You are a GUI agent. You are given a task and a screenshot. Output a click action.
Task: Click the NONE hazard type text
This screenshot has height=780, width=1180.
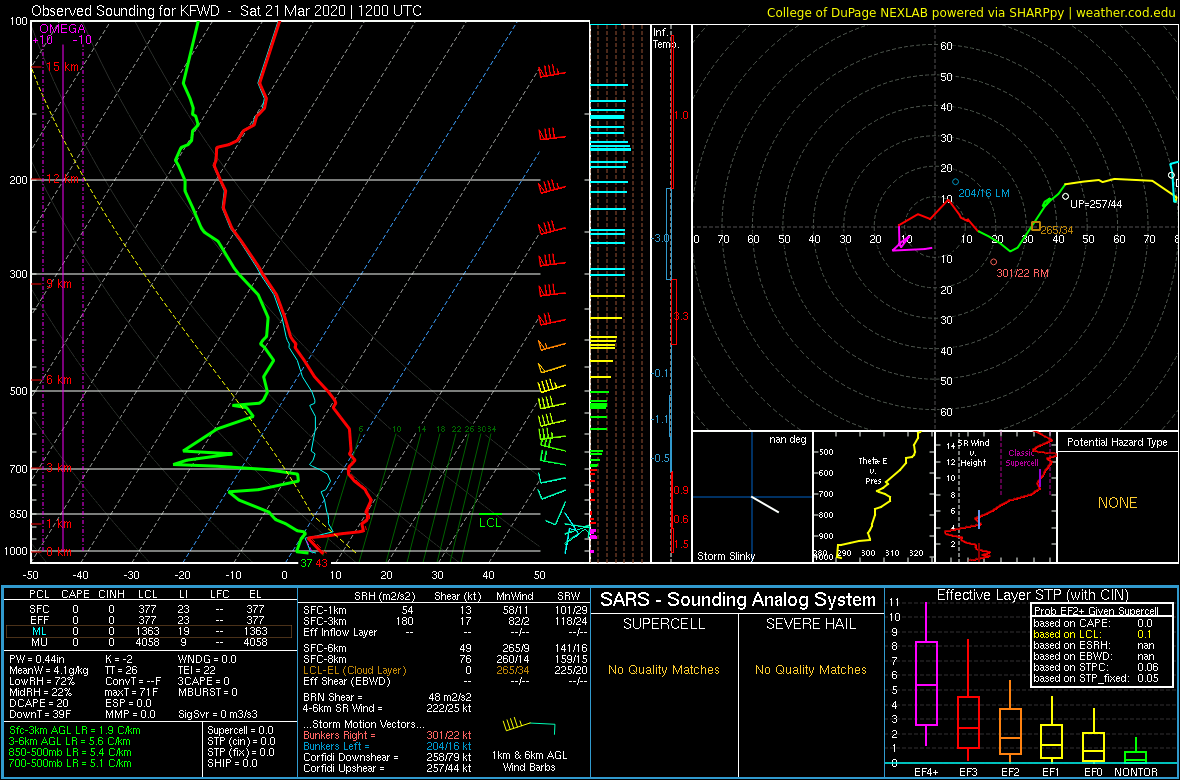point(1117,503)
